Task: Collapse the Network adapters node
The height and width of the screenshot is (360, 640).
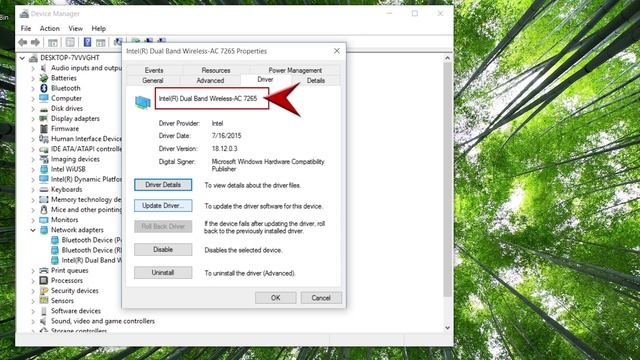Action: pyautogui.click(x=33, y=230)
